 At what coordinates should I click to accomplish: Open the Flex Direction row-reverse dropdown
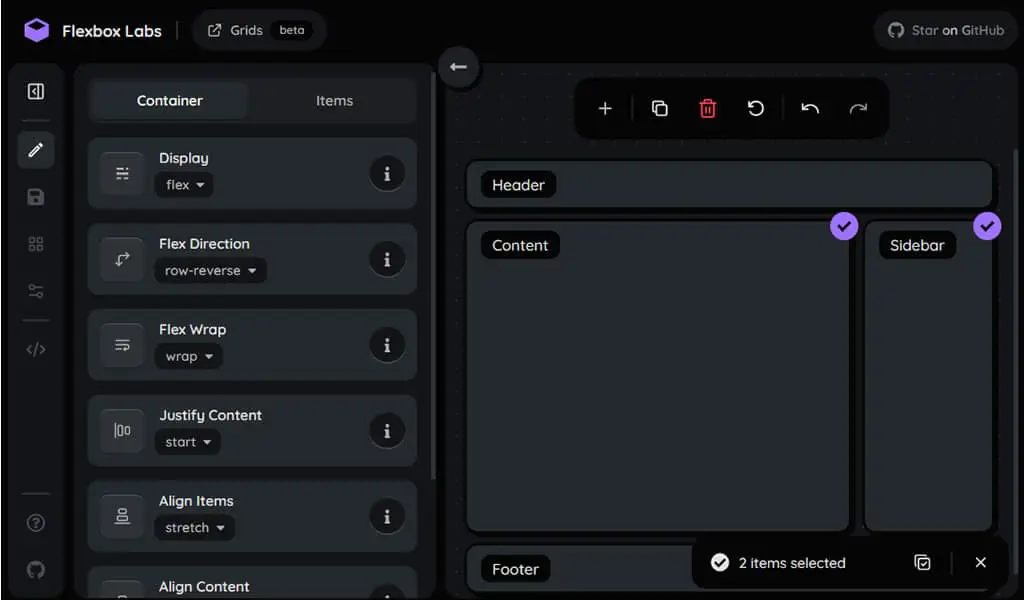[210, 270]
